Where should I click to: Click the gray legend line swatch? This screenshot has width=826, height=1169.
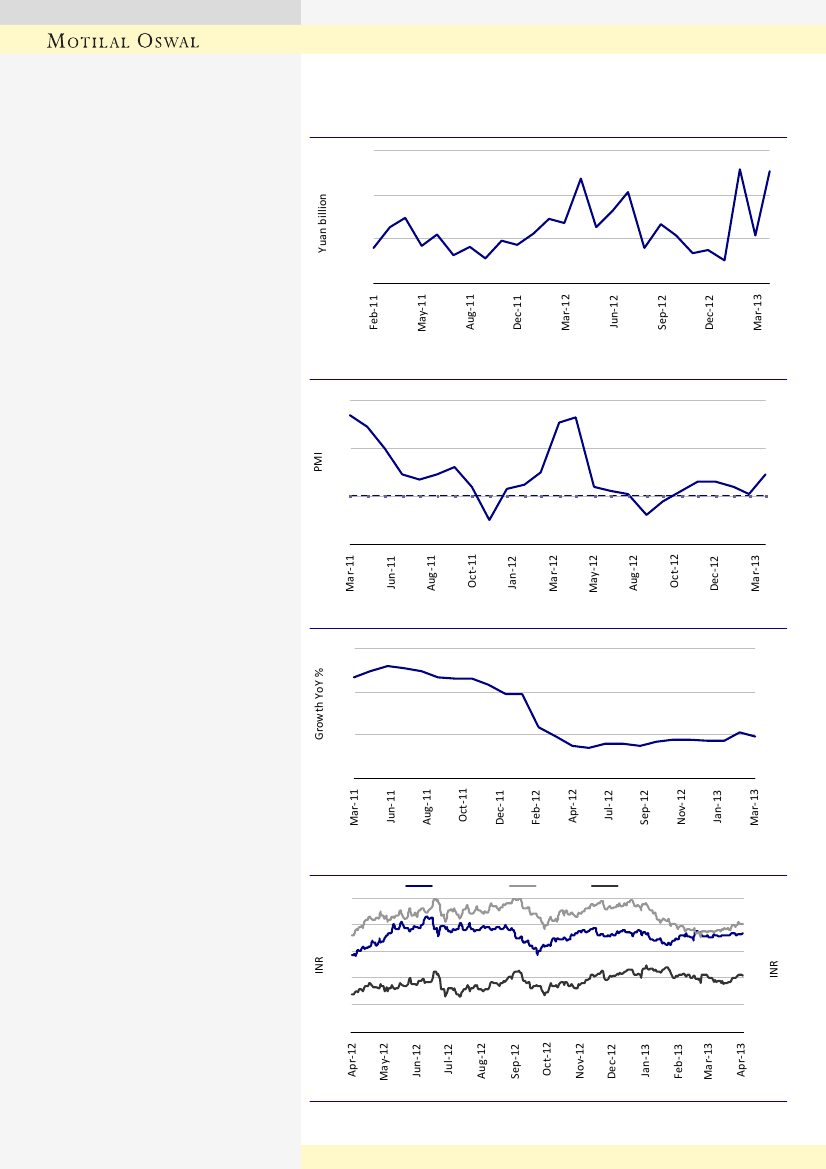(x=522, y=885)
